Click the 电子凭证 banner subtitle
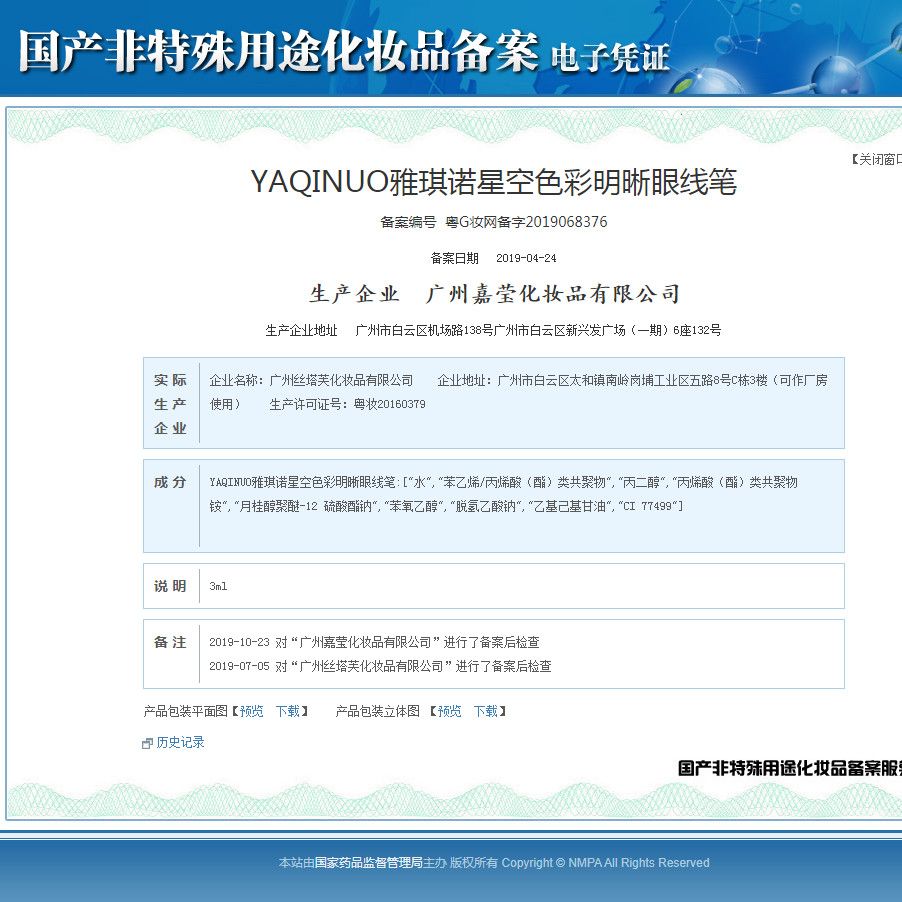This screenshot has width=902, height=902. [x=610, y=57]
